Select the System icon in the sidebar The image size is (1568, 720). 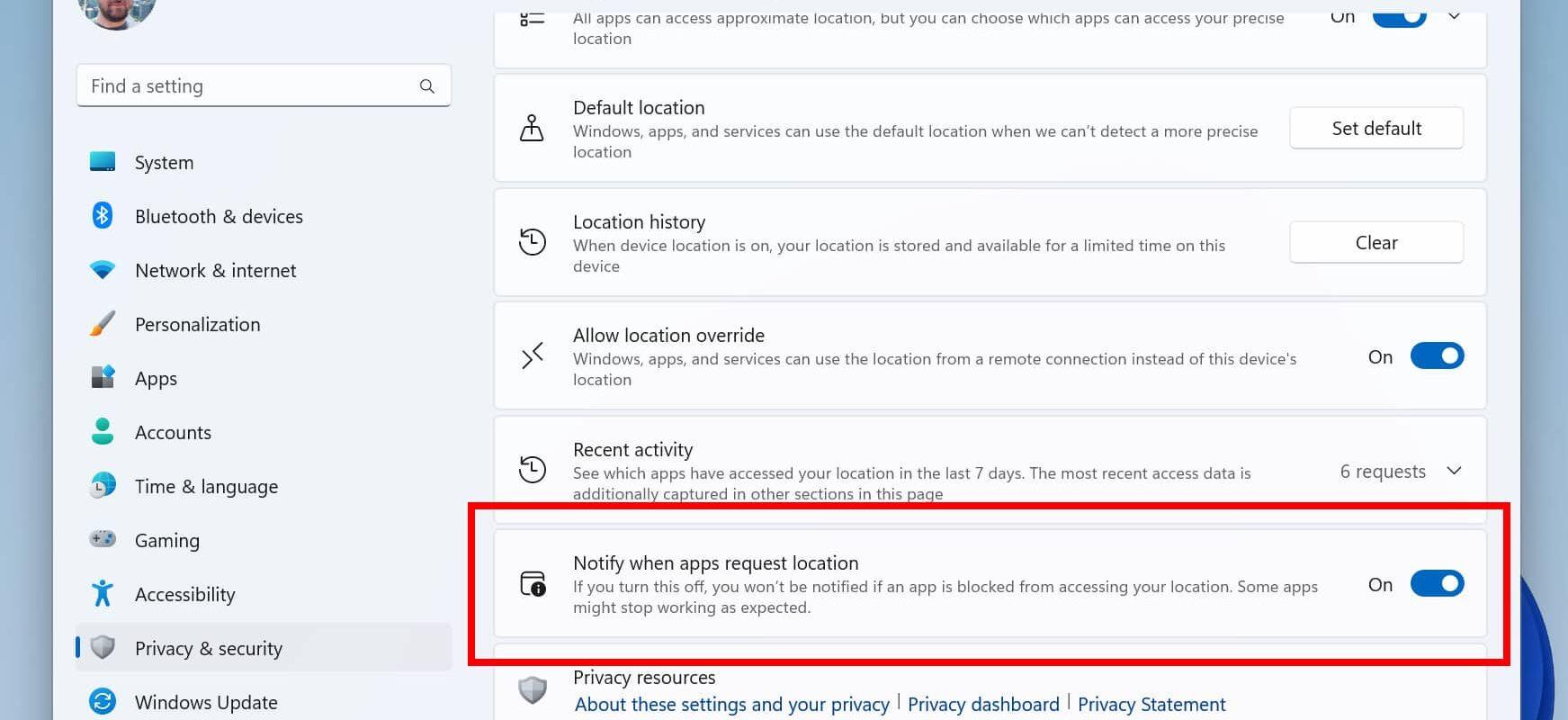(102, 162)
